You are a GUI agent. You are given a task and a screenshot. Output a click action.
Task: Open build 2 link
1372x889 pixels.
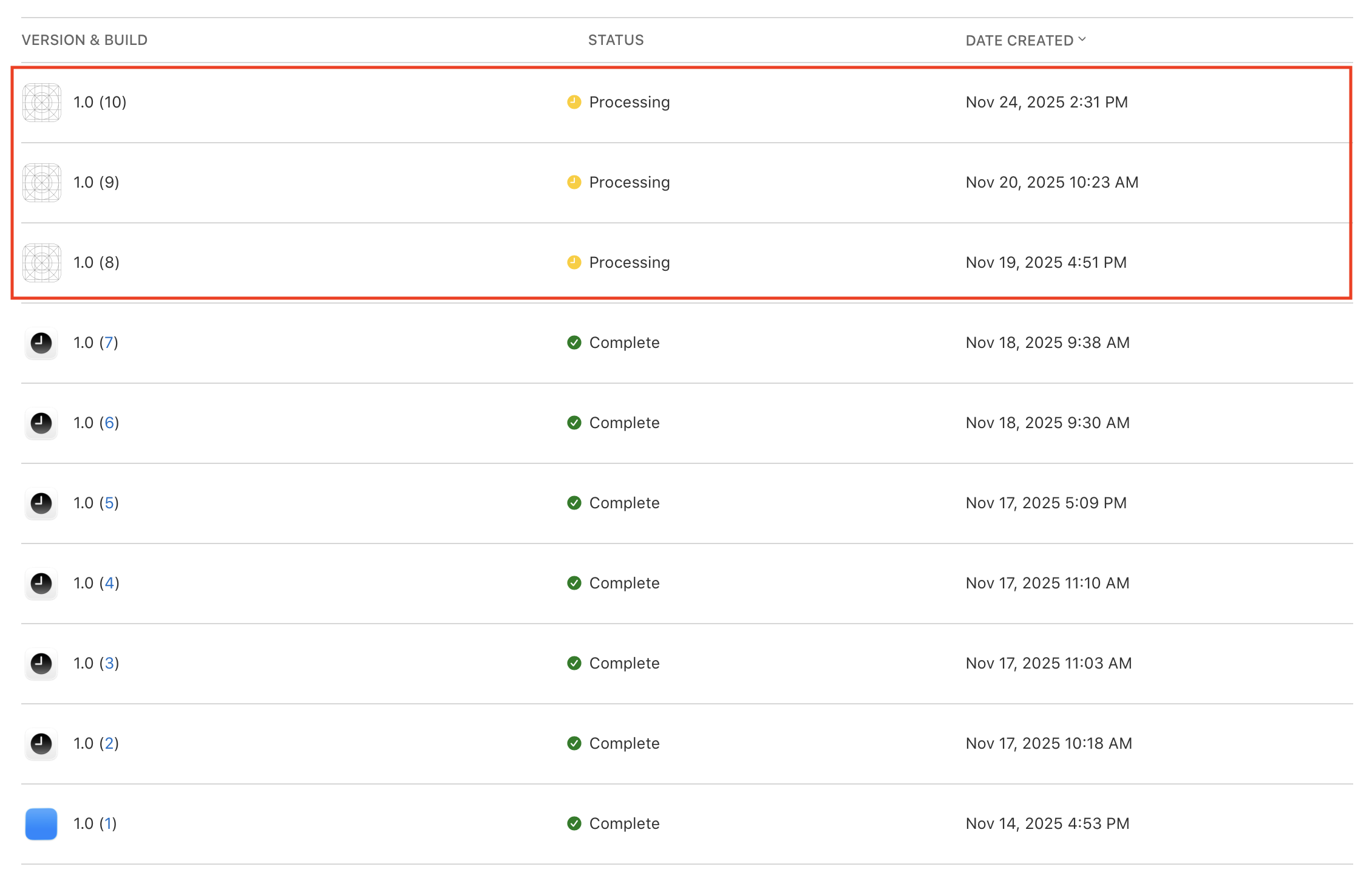[109, 743]
